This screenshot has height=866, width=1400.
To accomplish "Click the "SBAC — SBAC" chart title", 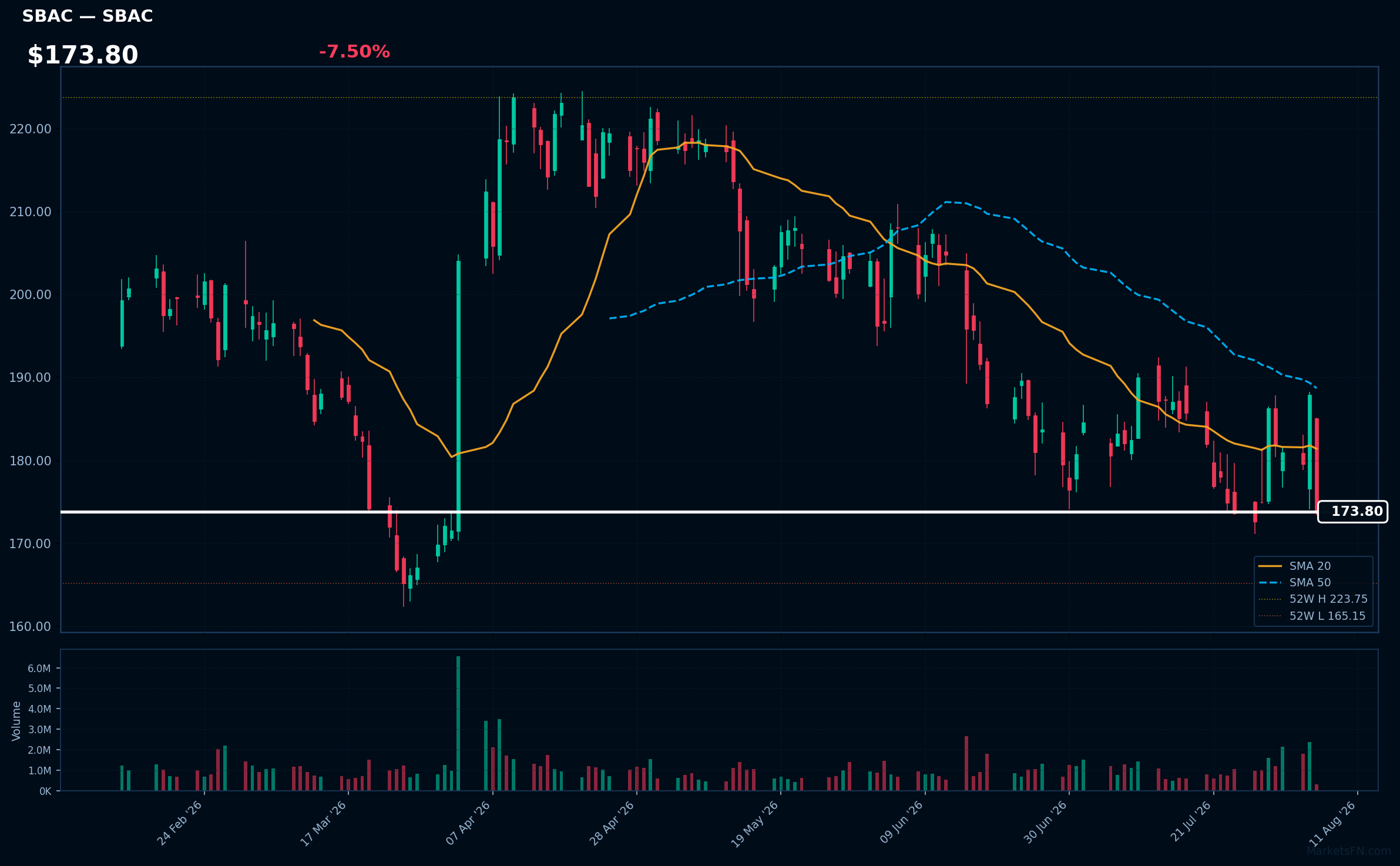I will (88, 16).
